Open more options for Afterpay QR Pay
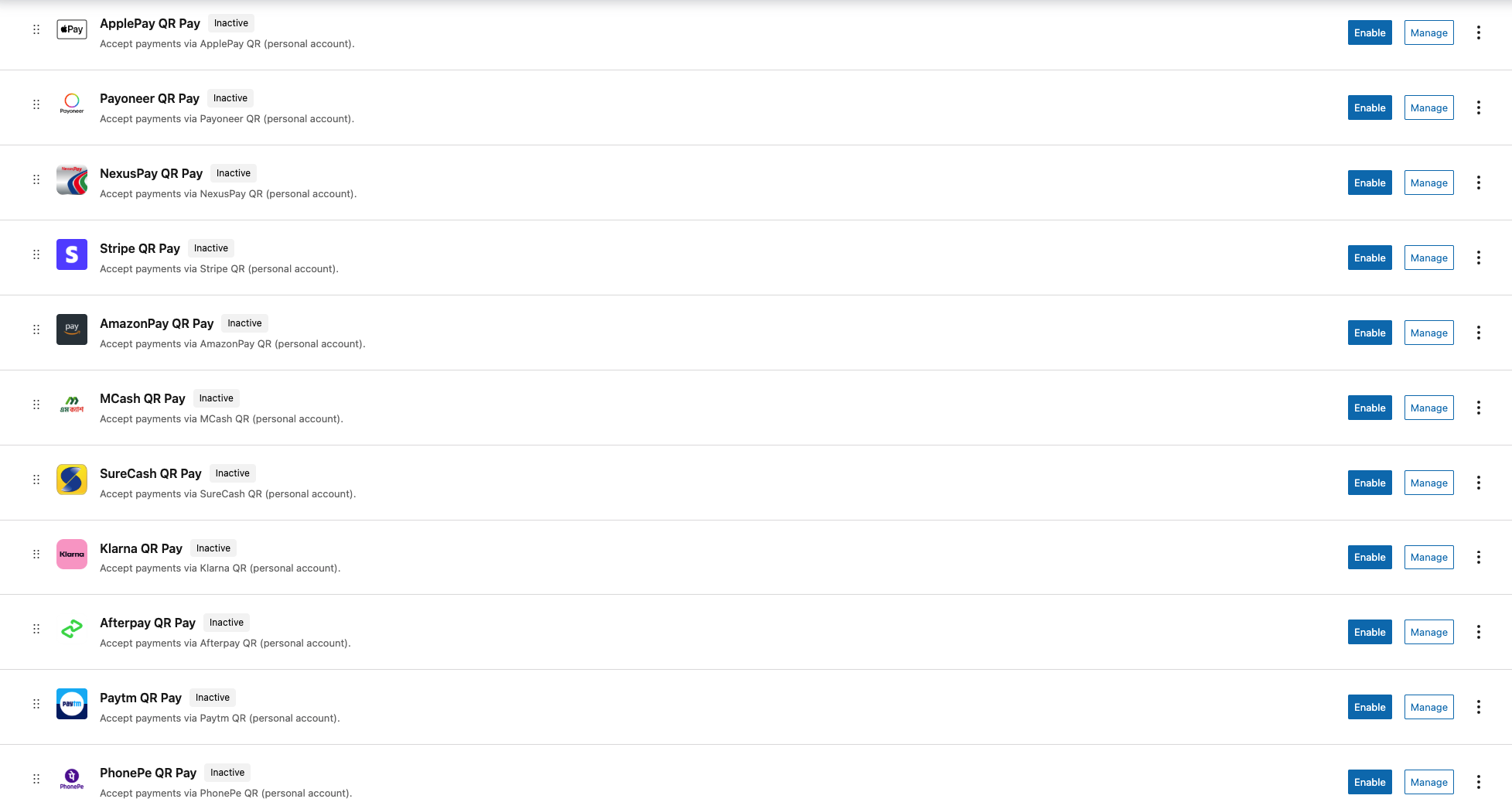This screenshot has height=809, width=1512. coord(1478,632)
